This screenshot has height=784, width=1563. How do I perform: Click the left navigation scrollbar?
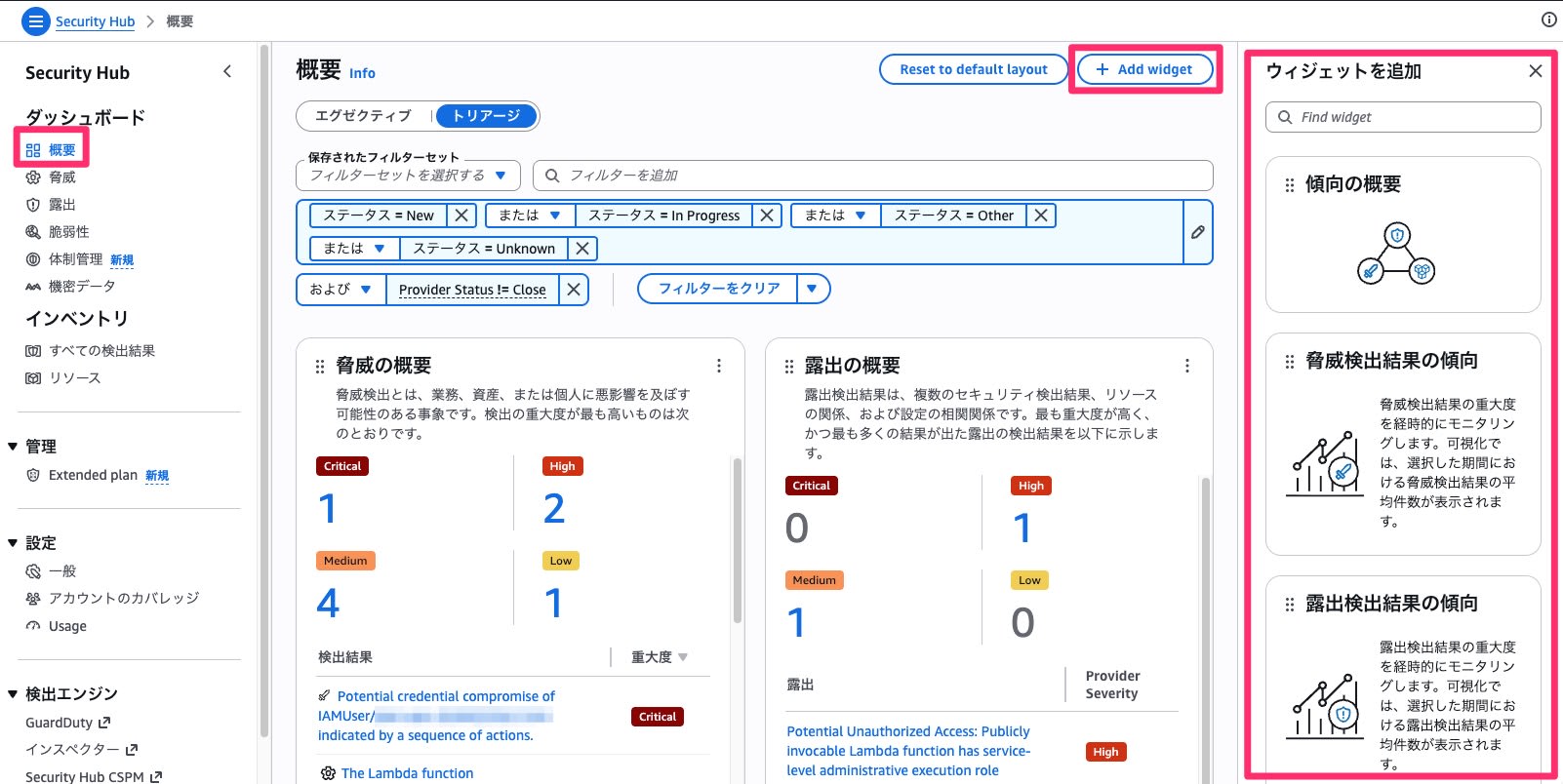point(263,390)
